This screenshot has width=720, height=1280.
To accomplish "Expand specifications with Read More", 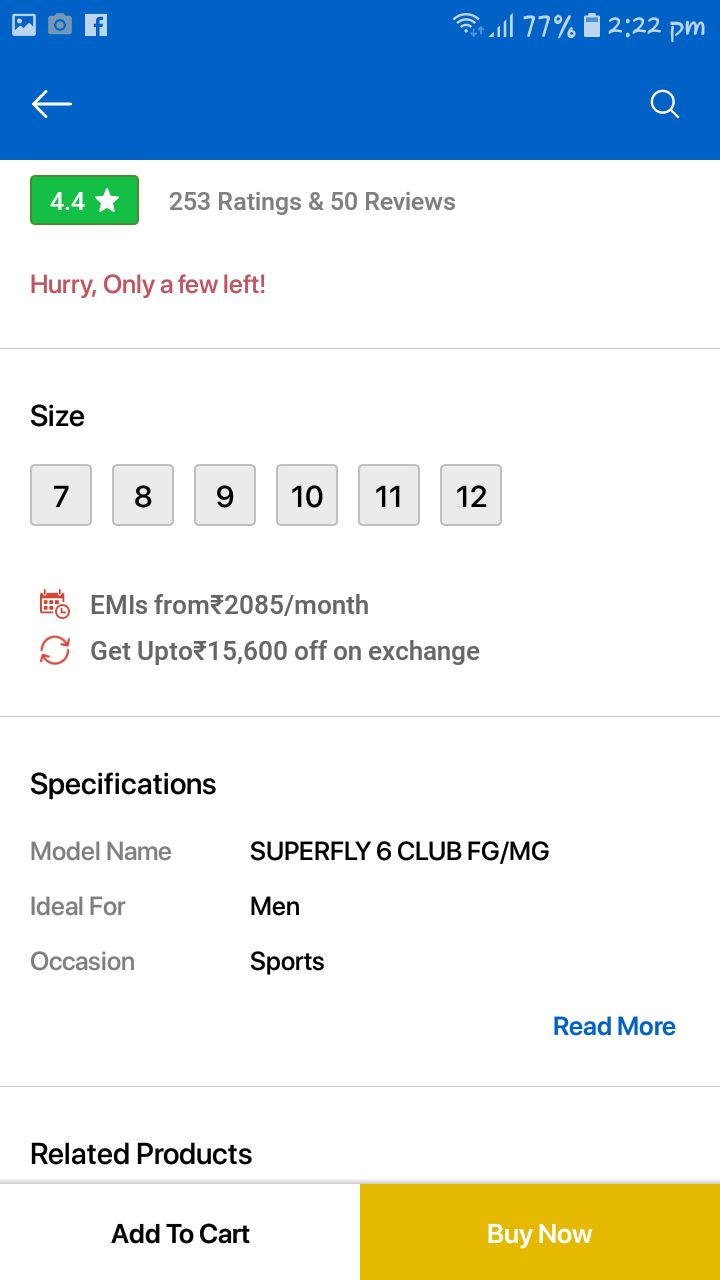I will pyautogui.click(x=614, y=1026).
